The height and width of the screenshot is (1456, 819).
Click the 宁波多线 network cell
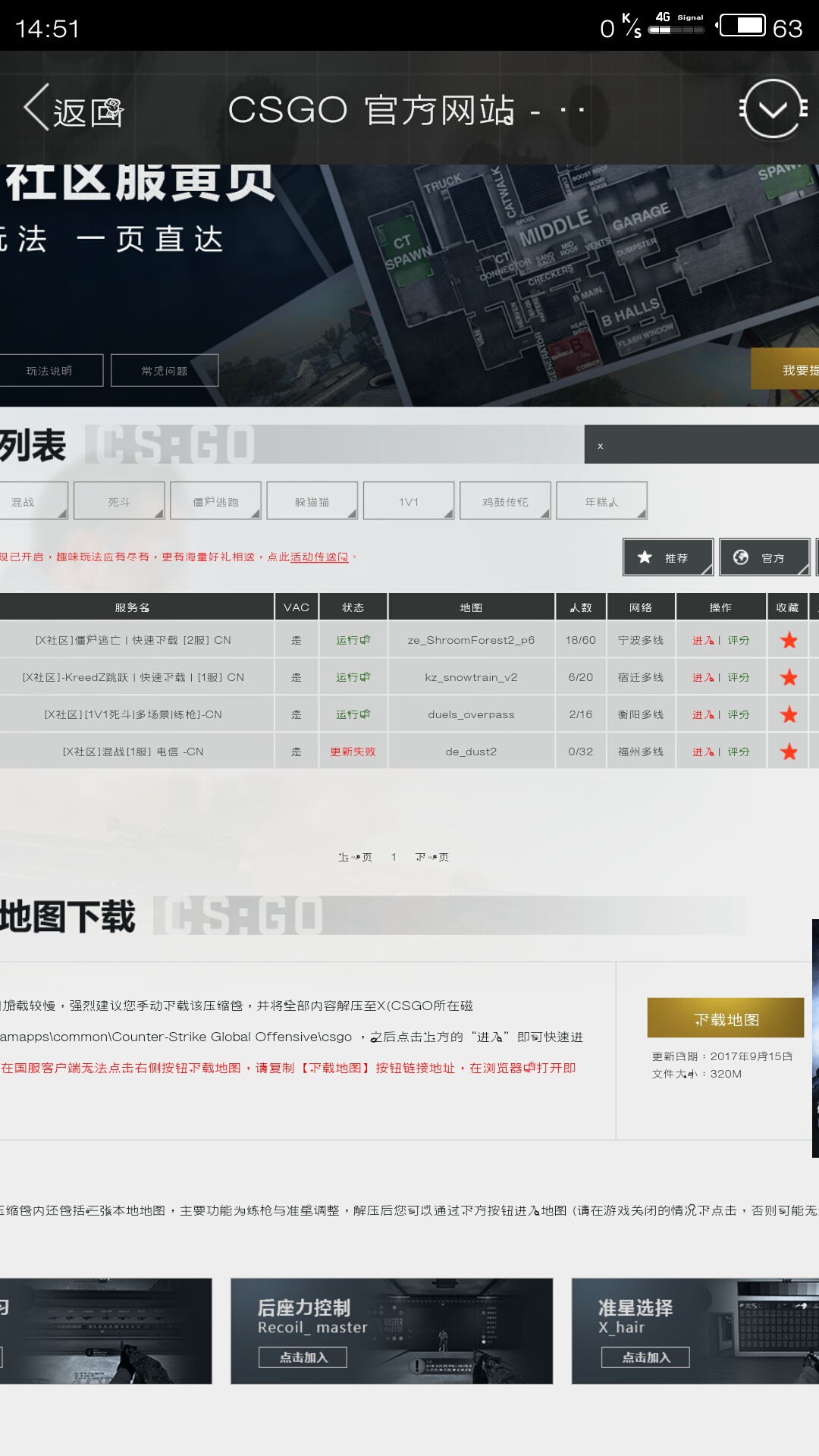tap(641, 640)
